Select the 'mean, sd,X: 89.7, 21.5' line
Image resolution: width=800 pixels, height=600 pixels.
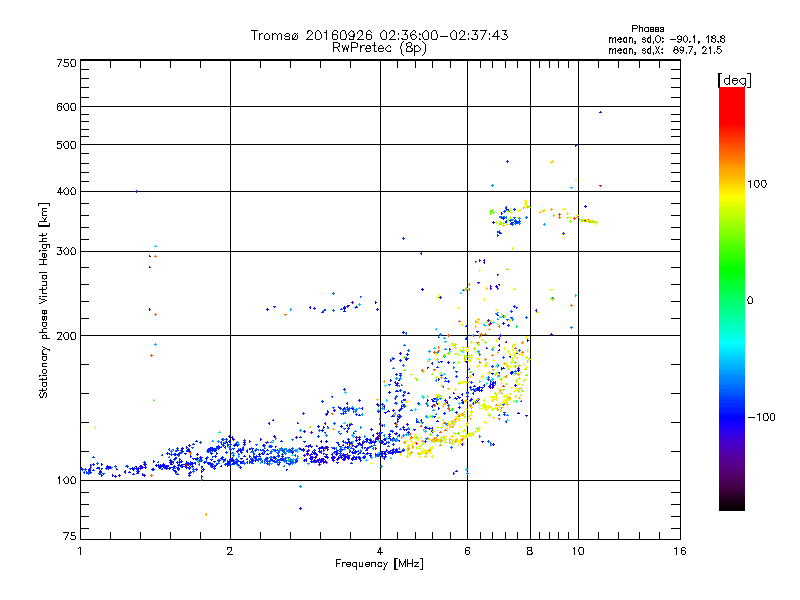click(x=665, y=50)
